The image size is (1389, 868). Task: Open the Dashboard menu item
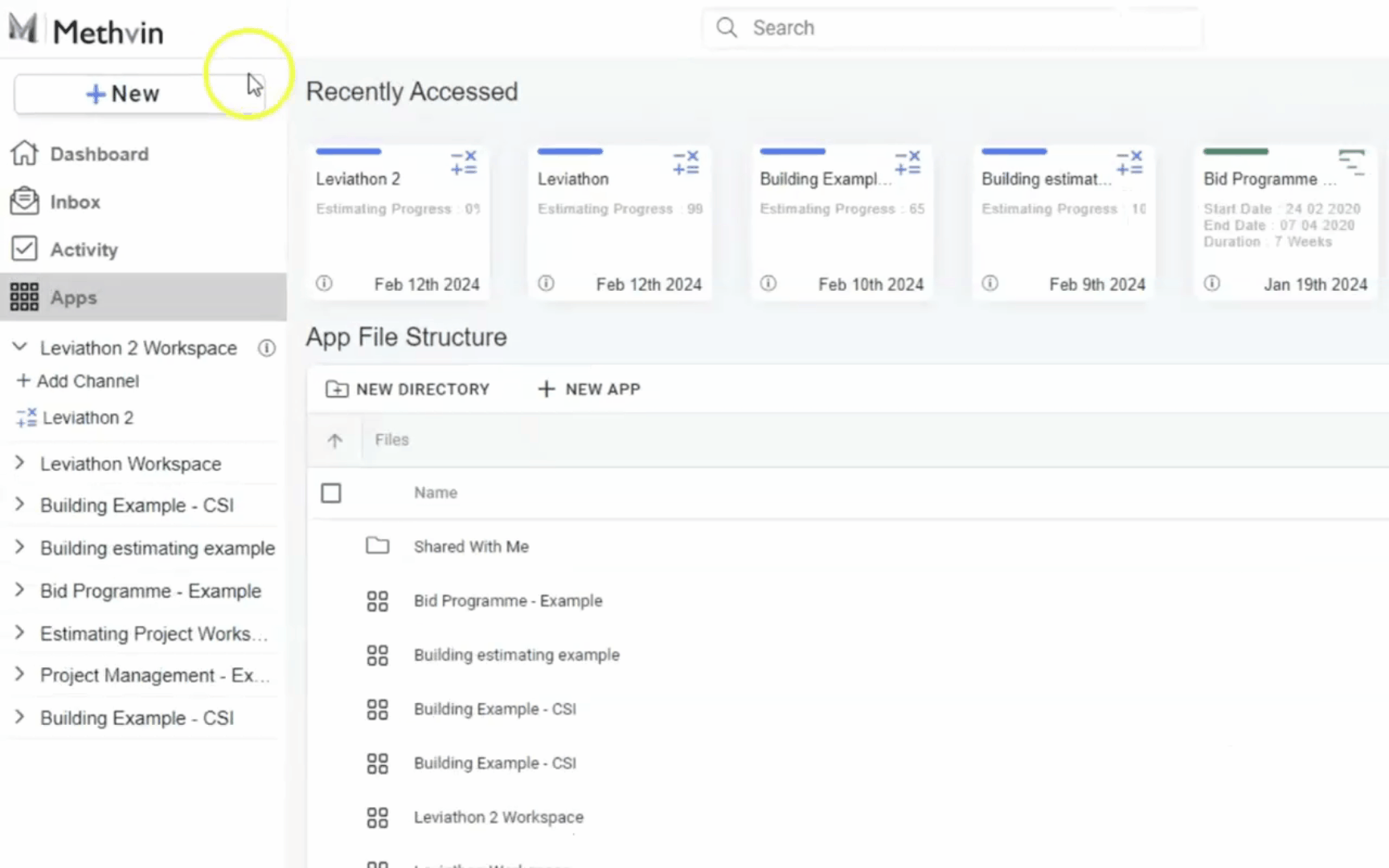point(99,154)
